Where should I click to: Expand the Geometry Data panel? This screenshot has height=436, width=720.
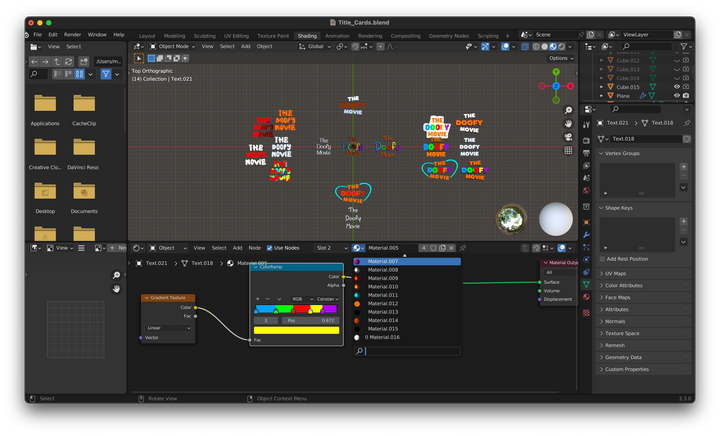[x=644, y=357]
